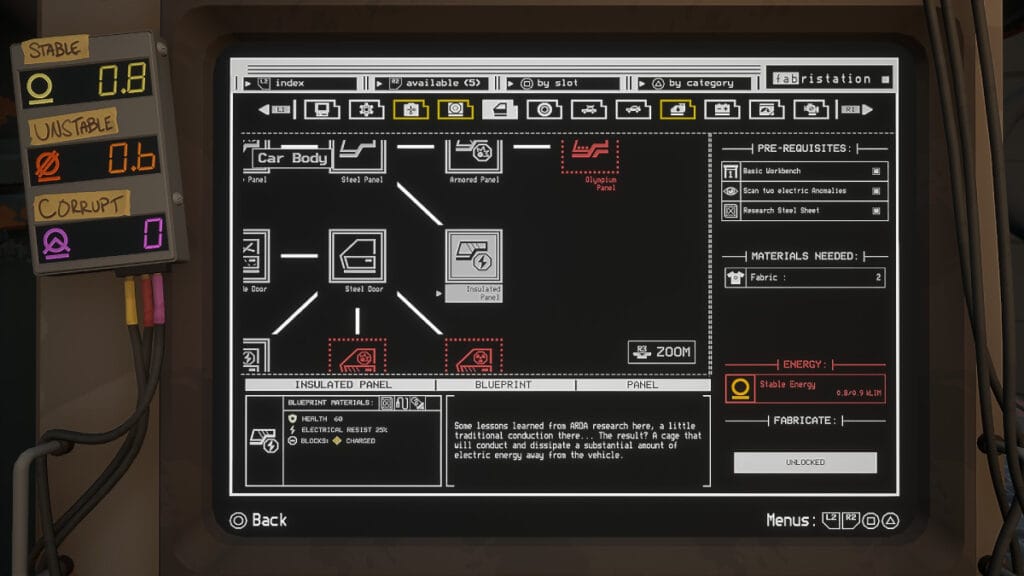Open the tire category tab icon
1024x576 pixels.
click(x=544, y=109)
